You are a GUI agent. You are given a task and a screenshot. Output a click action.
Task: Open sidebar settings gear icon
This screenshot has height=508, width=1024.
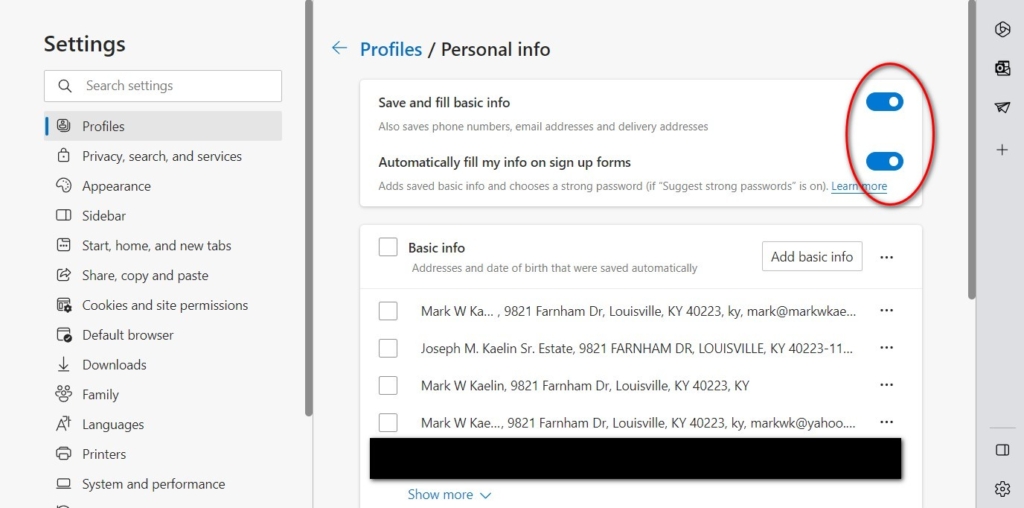pos(1002,488)
